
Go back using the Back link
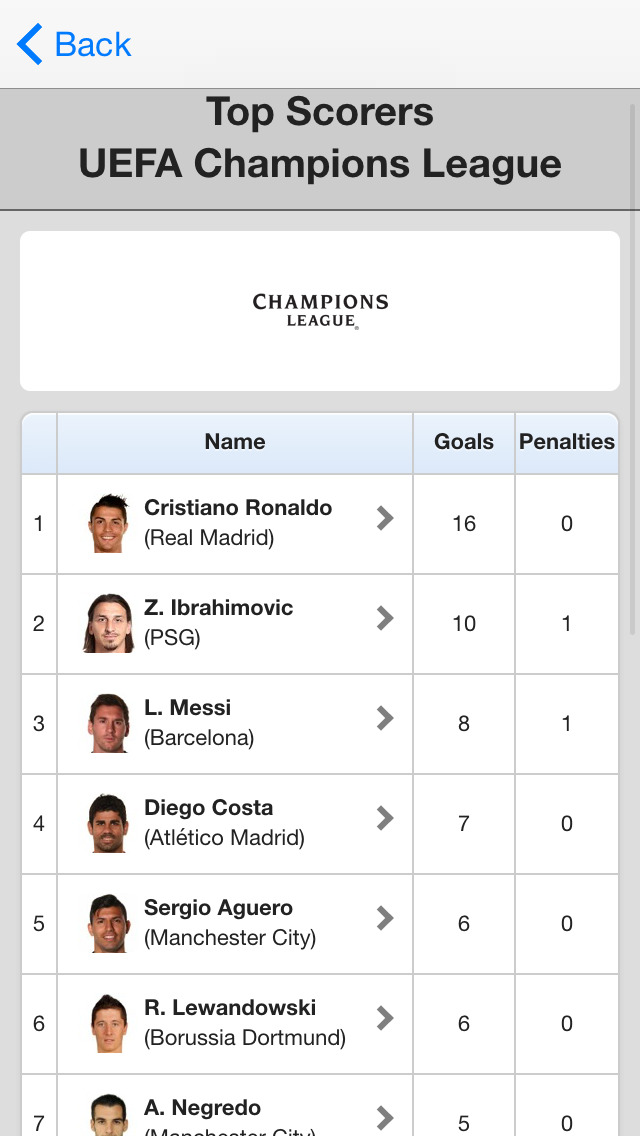(93, 45)
